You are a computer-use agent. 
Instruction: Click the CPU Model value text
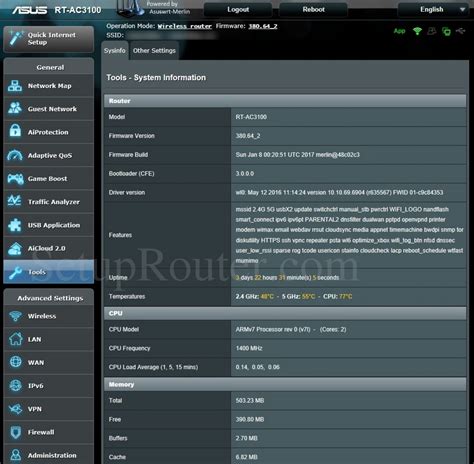pos(291,329)
